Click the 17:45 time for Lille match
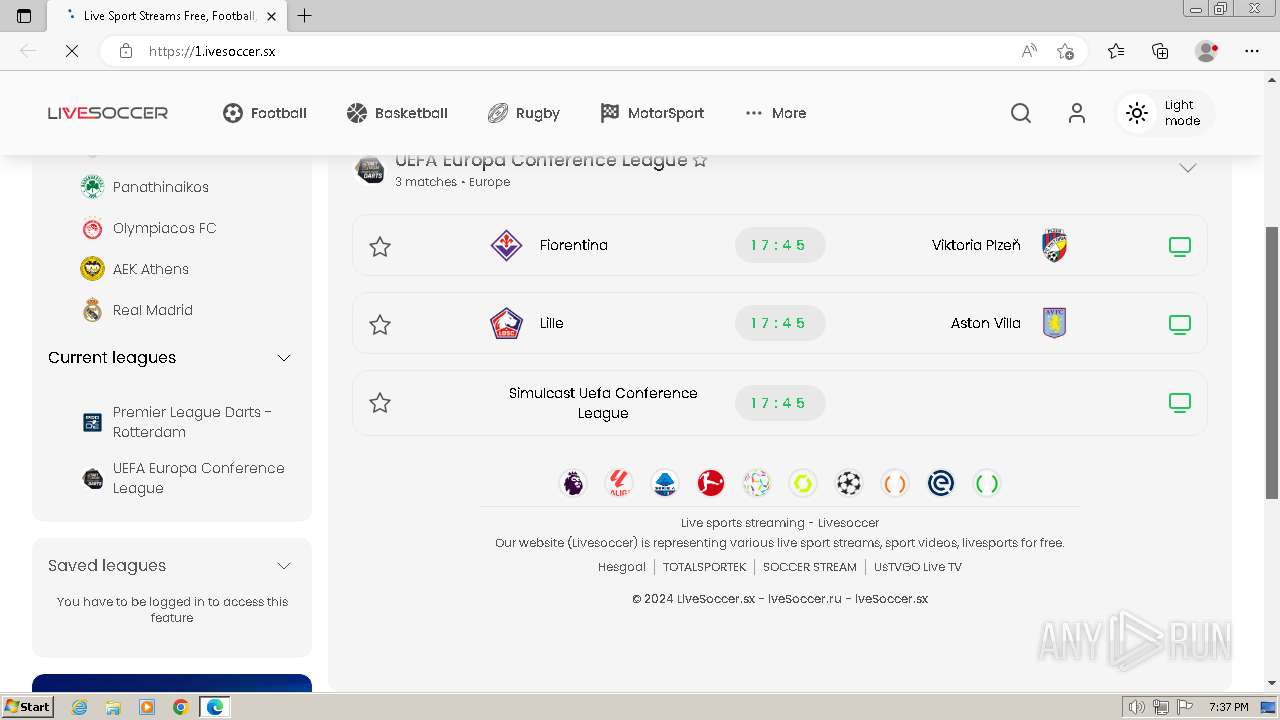 point(780,323)
